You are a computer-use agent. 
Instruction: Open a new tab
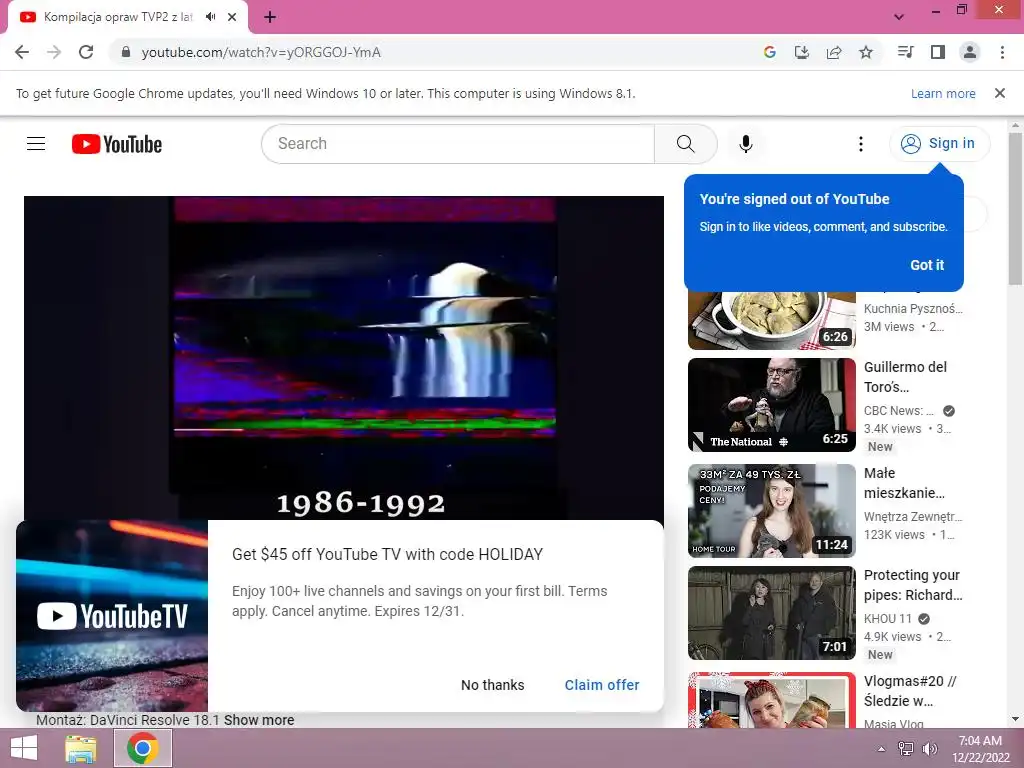click(x=270, y=17)
